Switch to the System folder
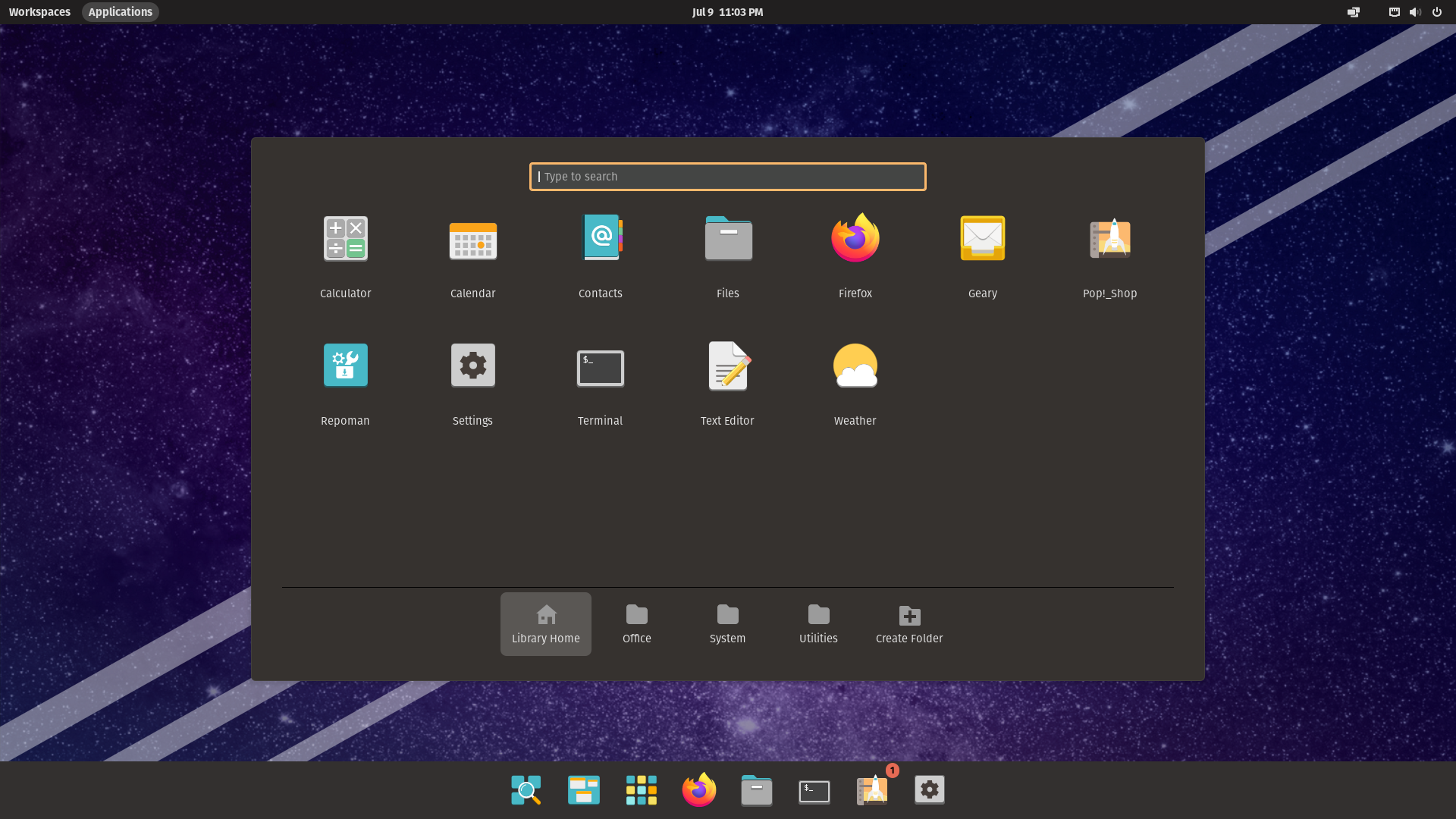Screen dimensions: 1456x819 [x=727, y=623]
